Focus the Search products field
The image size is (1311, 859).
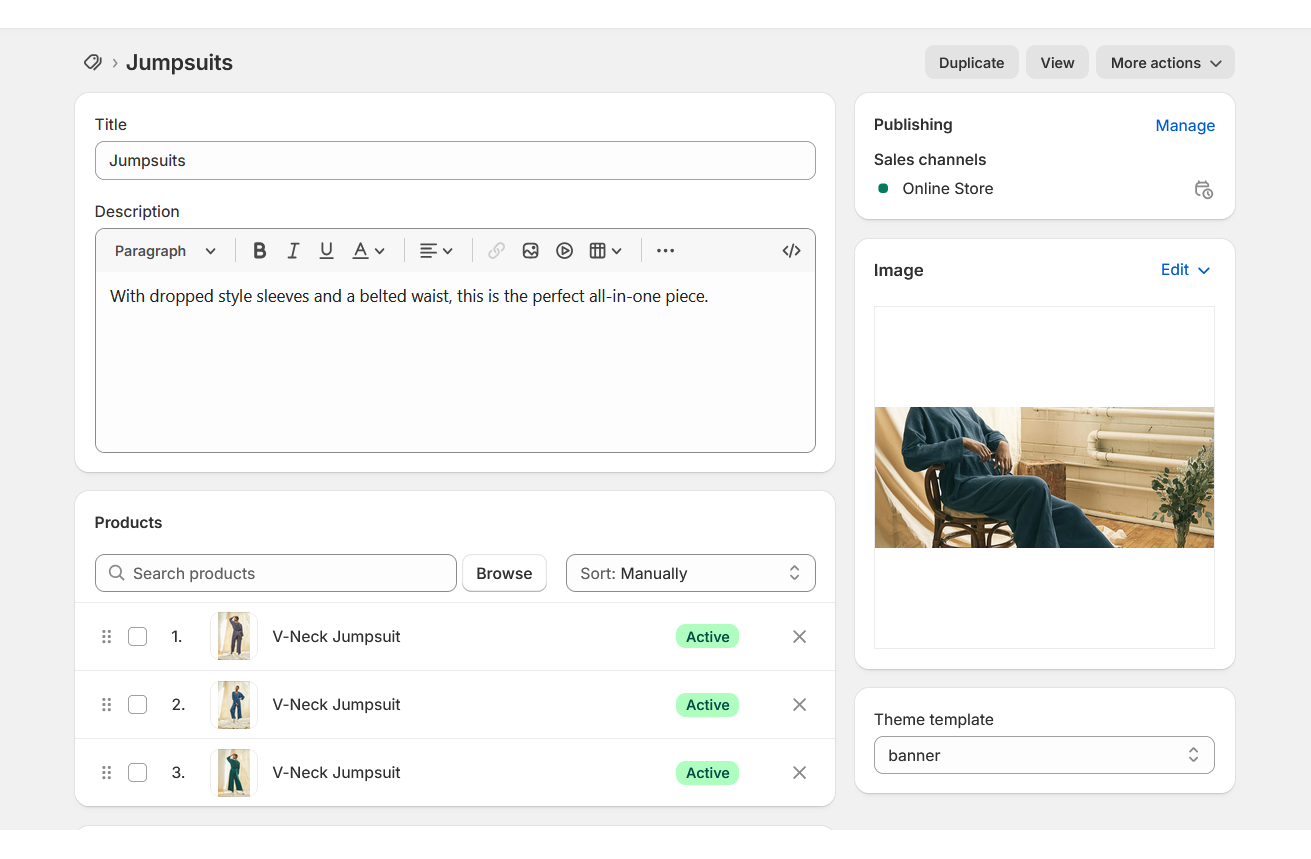pyautogui.click(x=276, y=573)
